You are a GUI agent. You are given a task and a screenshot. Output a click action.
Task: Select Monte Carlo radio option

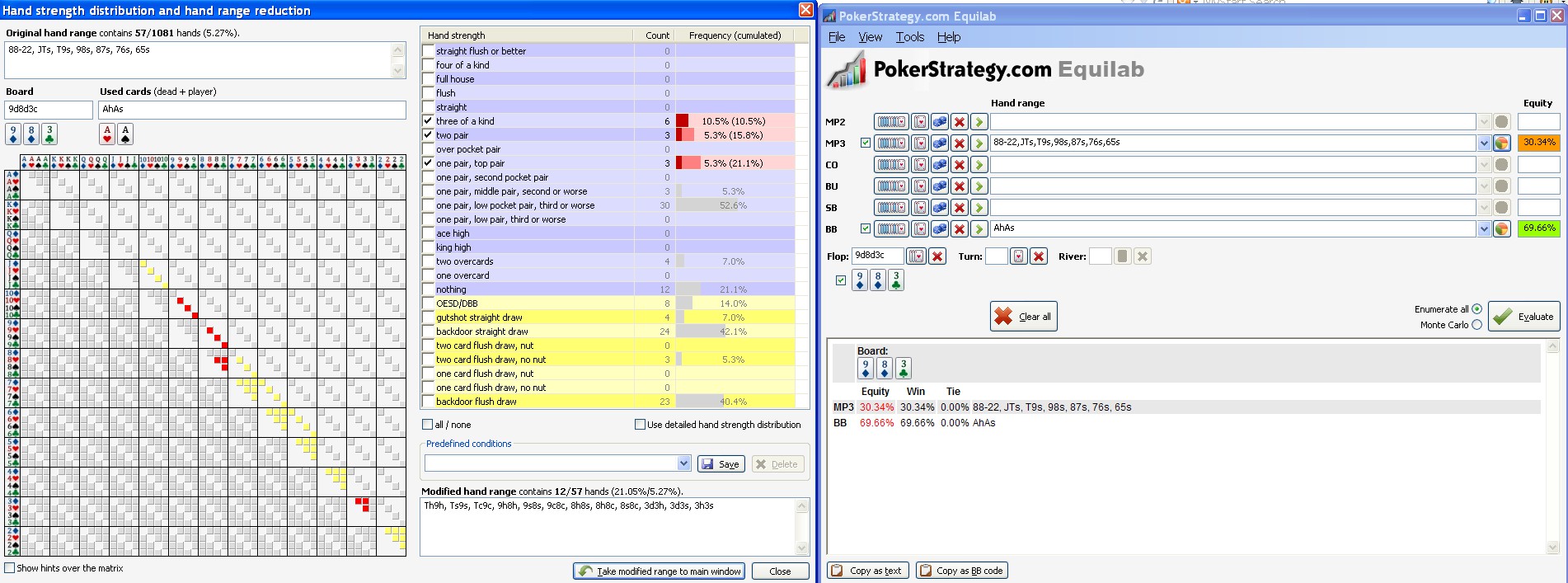pos(1476,325)
